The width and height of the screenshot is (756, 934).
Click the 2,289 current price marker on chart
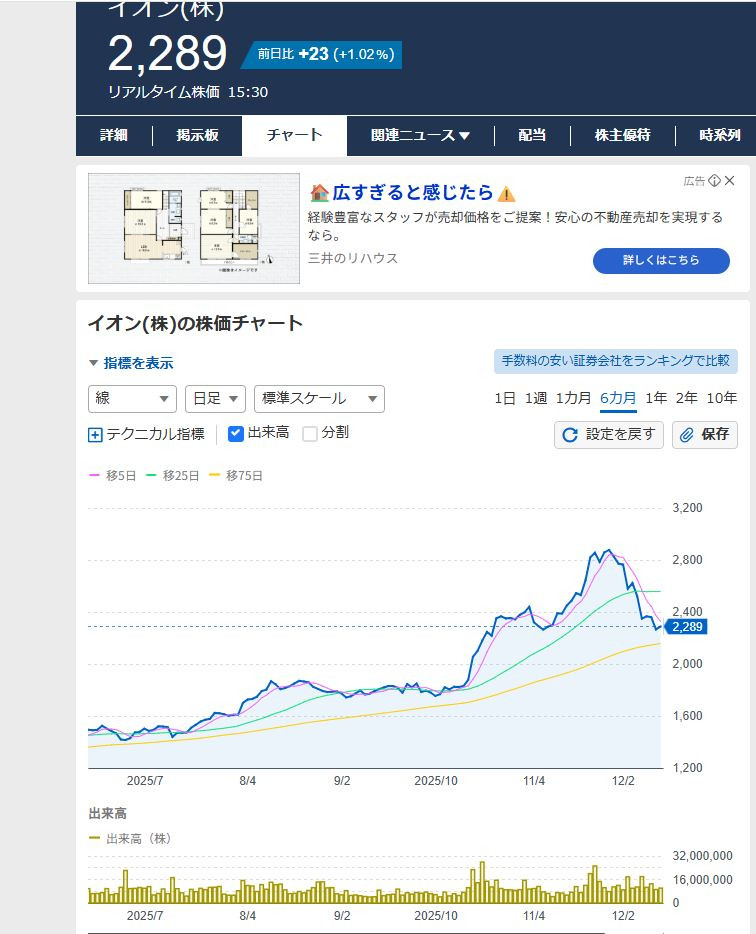686,627
